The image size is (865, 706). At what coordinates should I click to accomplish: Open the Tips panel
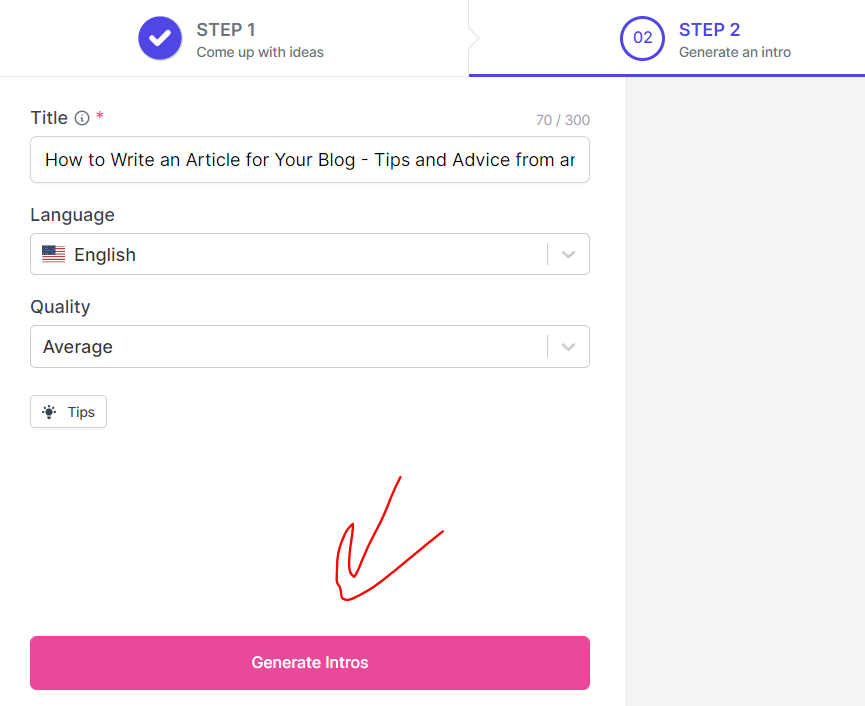(68, 411)
